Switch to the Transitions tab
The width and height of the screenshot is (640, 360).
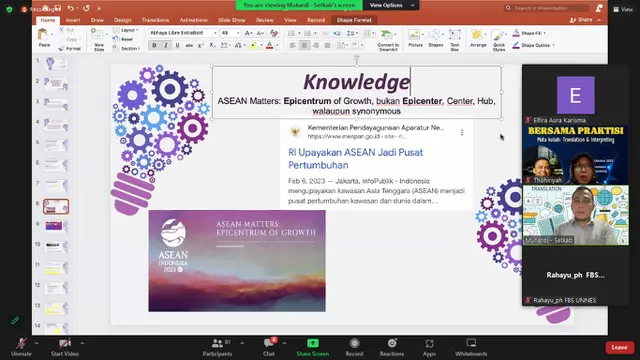point(156,20)
